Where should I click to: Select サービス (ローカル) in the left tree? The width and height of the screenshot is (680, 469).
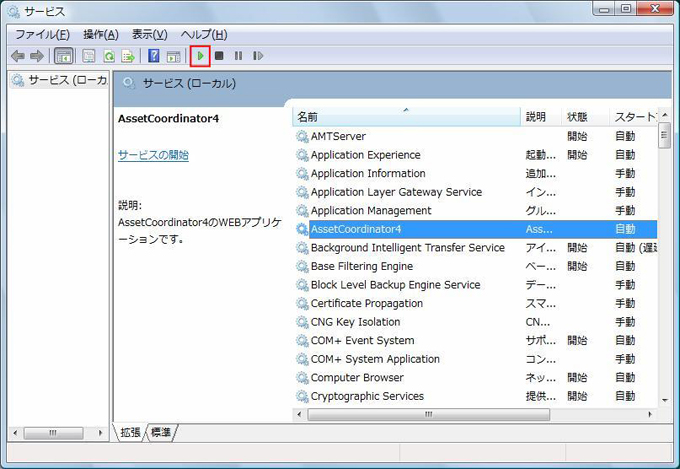pyautogui.click(x=59, y=80)
